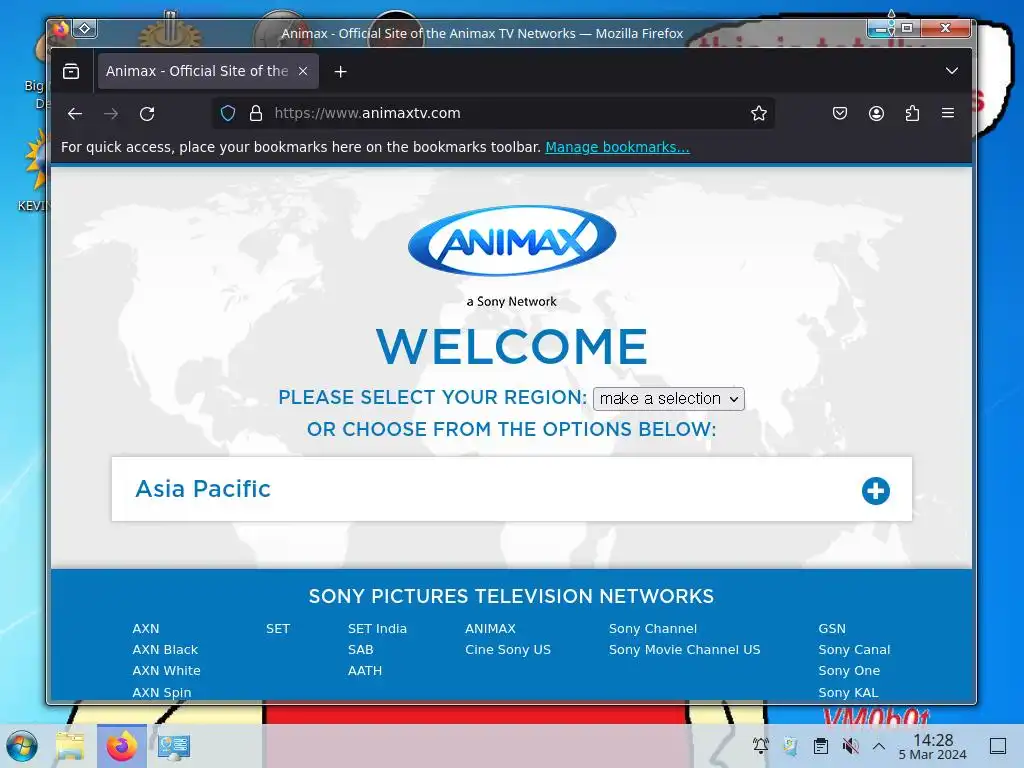Viewport: 1024px width, 768px height.
Task: Open the Sony Movie Channel US link
Action: tap(684, 649)
